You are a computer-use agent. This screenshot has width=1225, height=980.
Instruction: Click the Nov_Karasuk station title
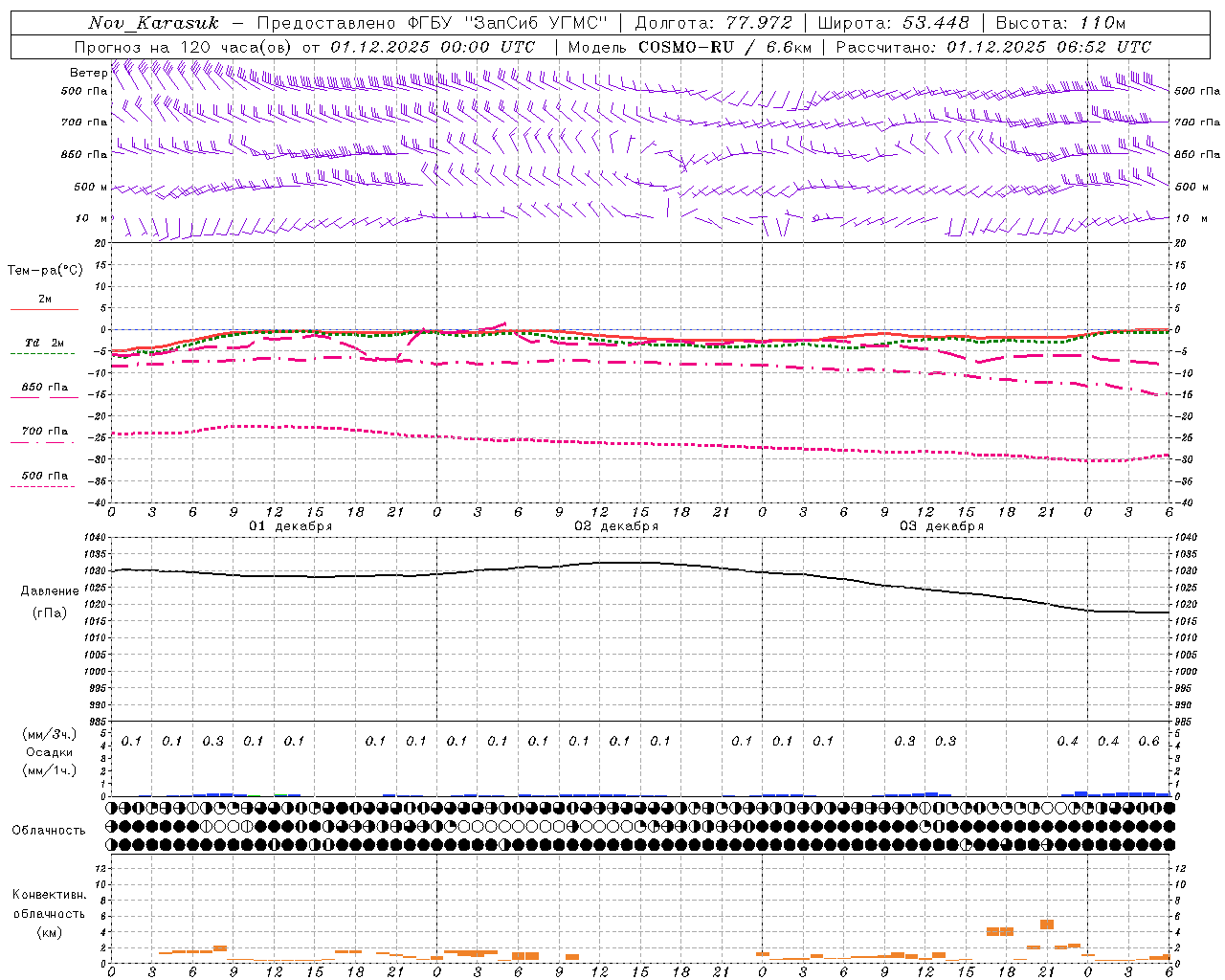153,23
